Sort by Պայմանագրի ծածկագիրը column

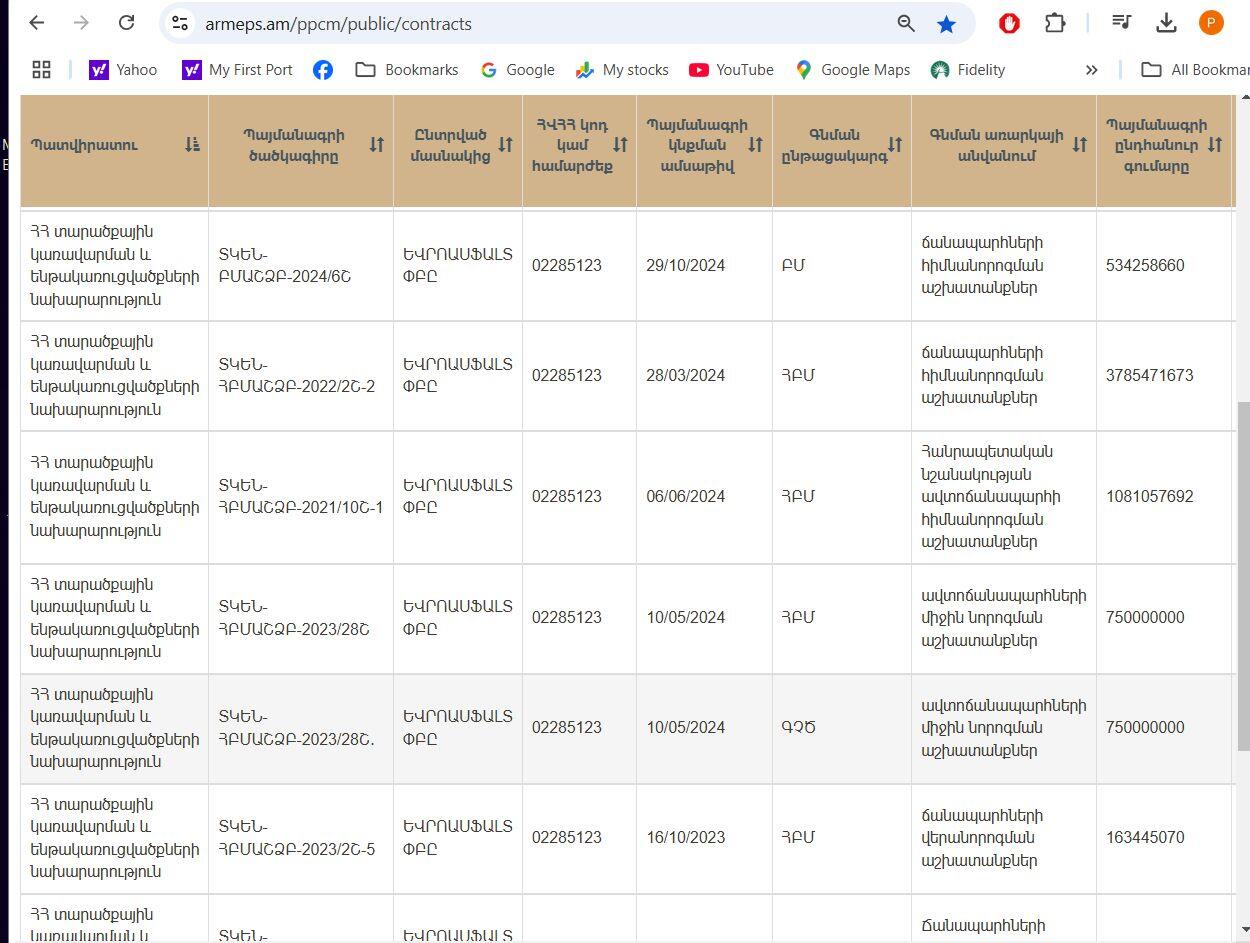(x=376, y=145)
